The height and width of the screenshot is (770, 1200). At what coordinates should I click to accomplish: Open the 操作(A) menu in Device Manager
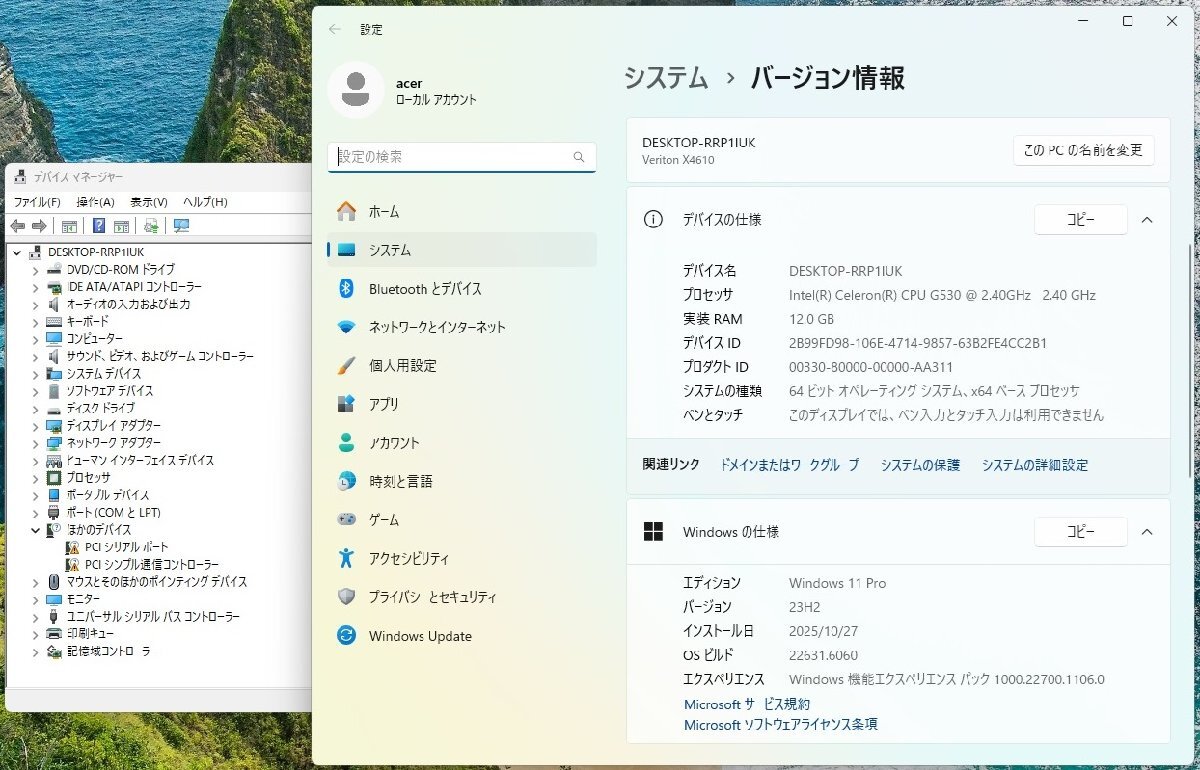click(95, 202)
